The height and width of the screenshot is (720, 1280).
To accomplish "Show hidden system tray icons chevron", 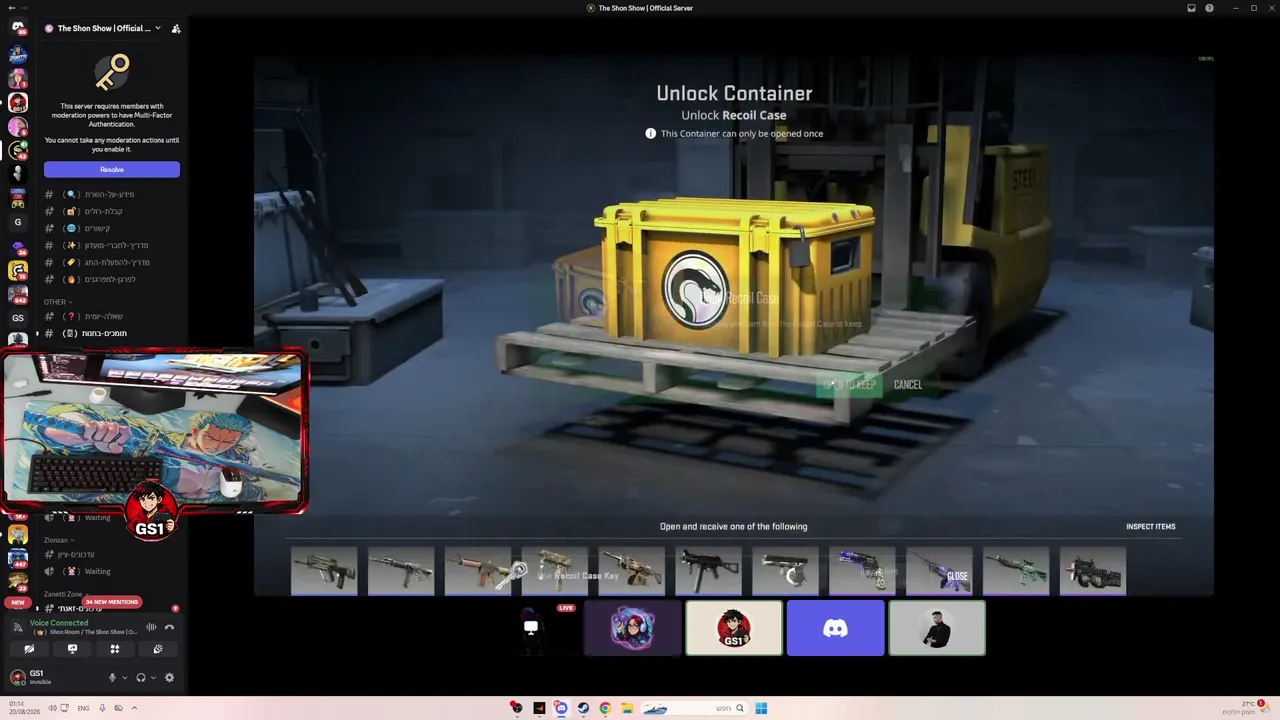I will tap(134, 708).
